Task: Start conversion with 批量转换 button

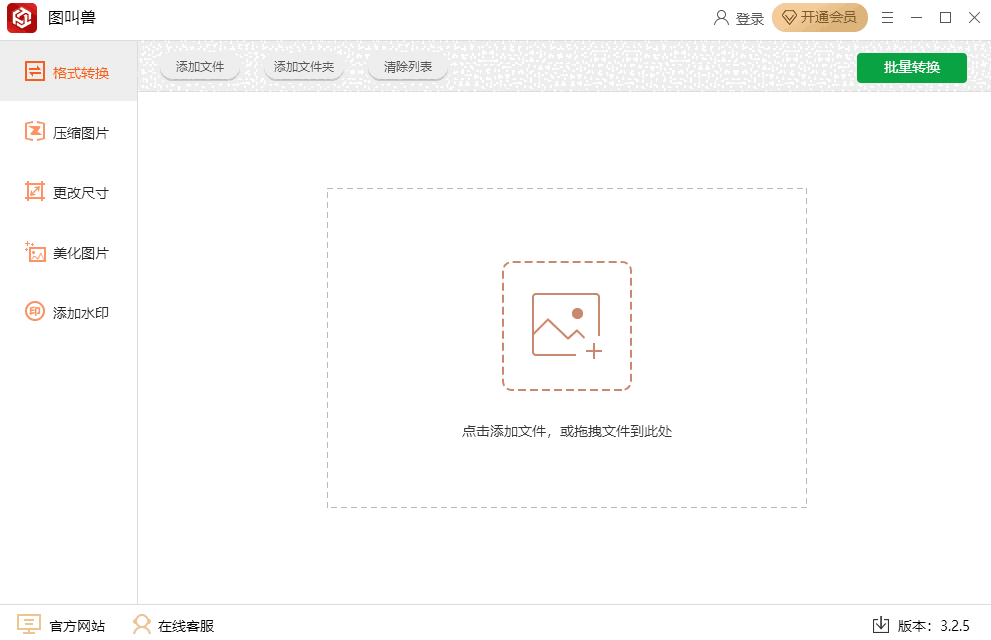Action: 911,67
